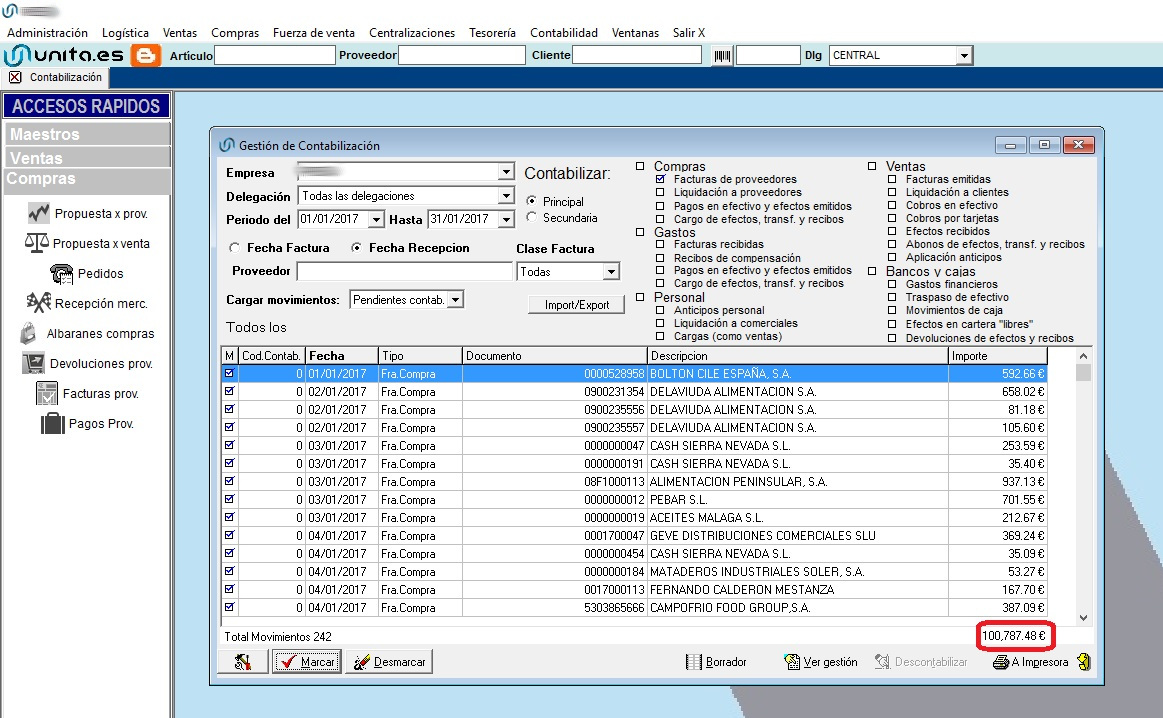1163x718 pixels.
Task: Expand the Dlg CENTRAL dropdown
Action: click(963, 56)
